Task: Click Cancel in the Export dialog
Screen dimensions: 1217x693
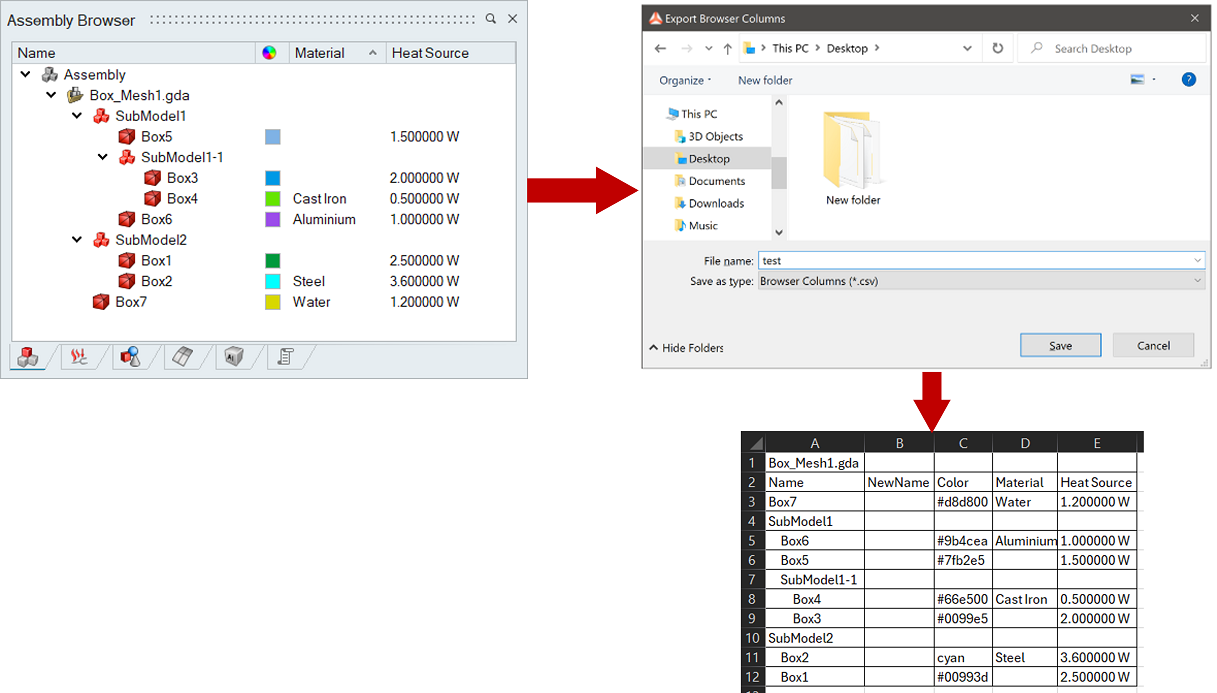Action: 1153,345
